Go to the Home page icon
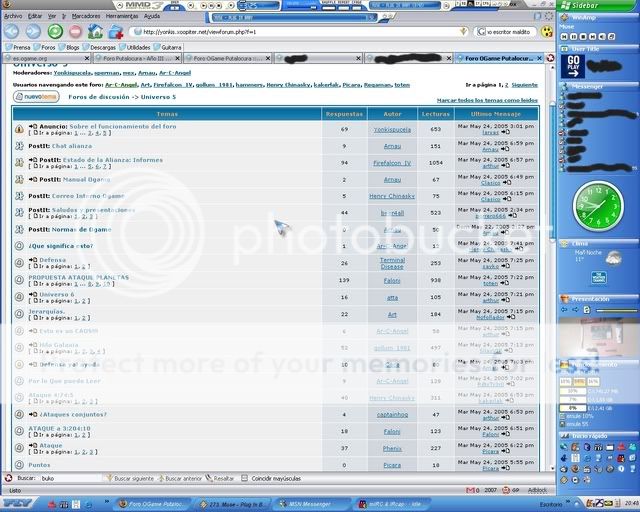The width and height of the screenshot is (640, 512). [x=95, y=31]
